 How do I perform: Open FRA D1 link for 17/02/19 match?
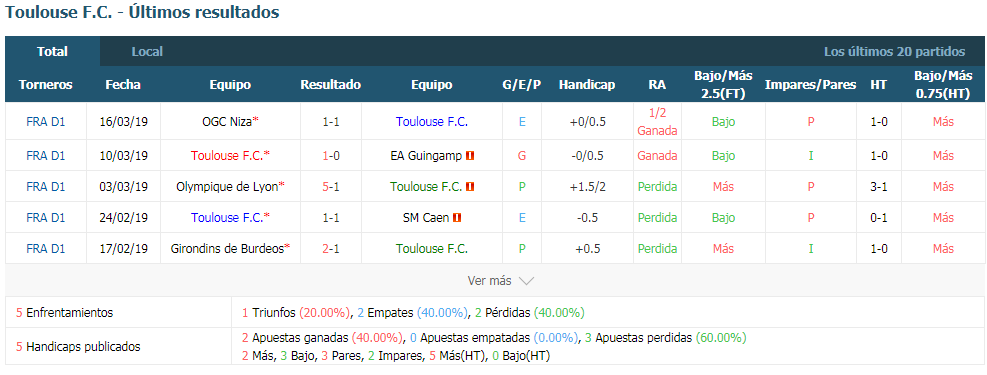tap(46, 249)
